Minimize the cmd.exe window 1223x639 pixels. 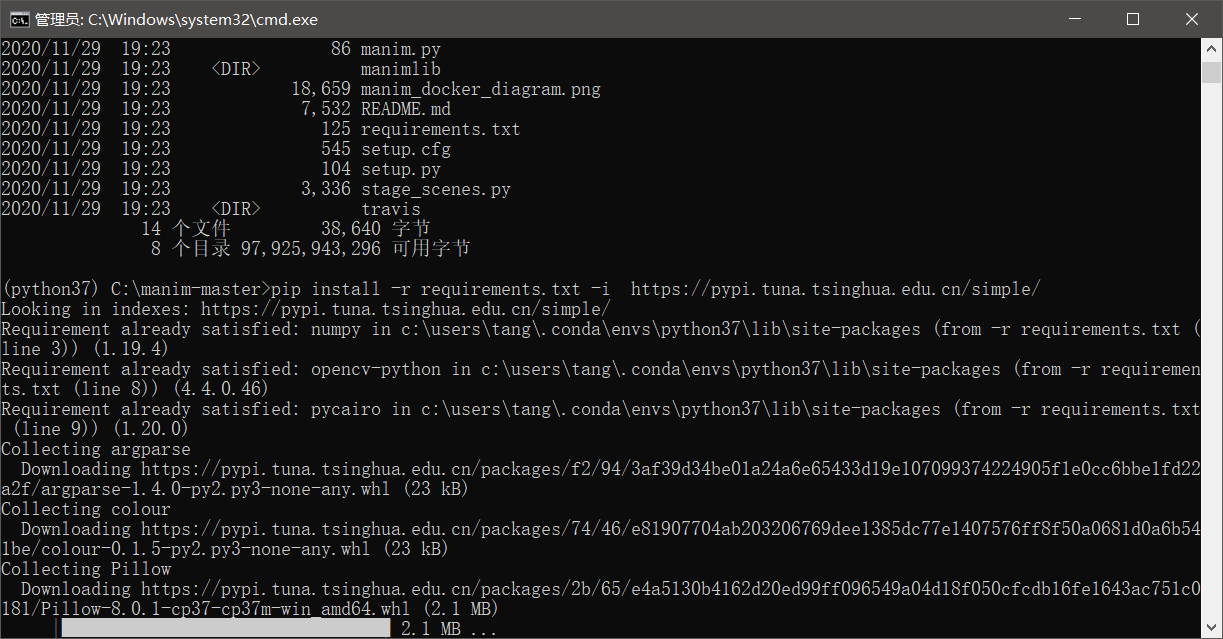click(1074, 19)
